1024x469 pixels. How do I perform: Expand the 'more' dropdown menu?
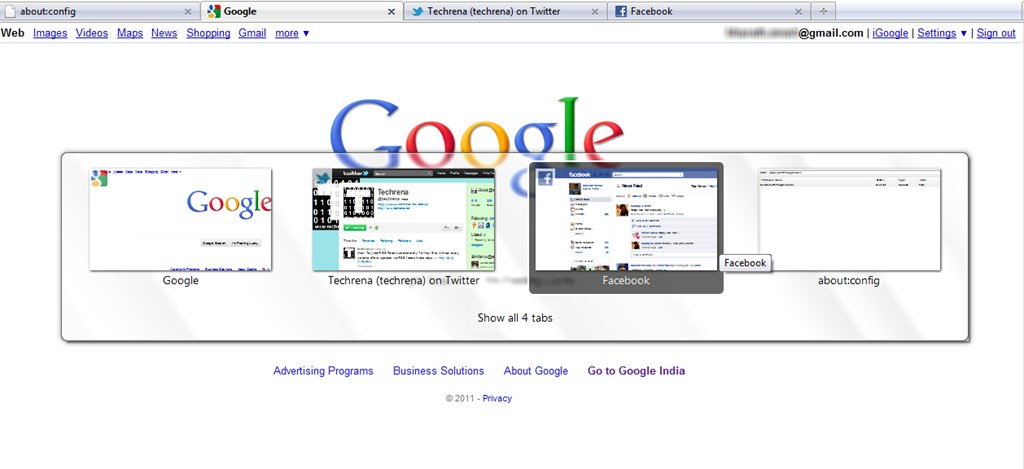(x=292, y=33)
